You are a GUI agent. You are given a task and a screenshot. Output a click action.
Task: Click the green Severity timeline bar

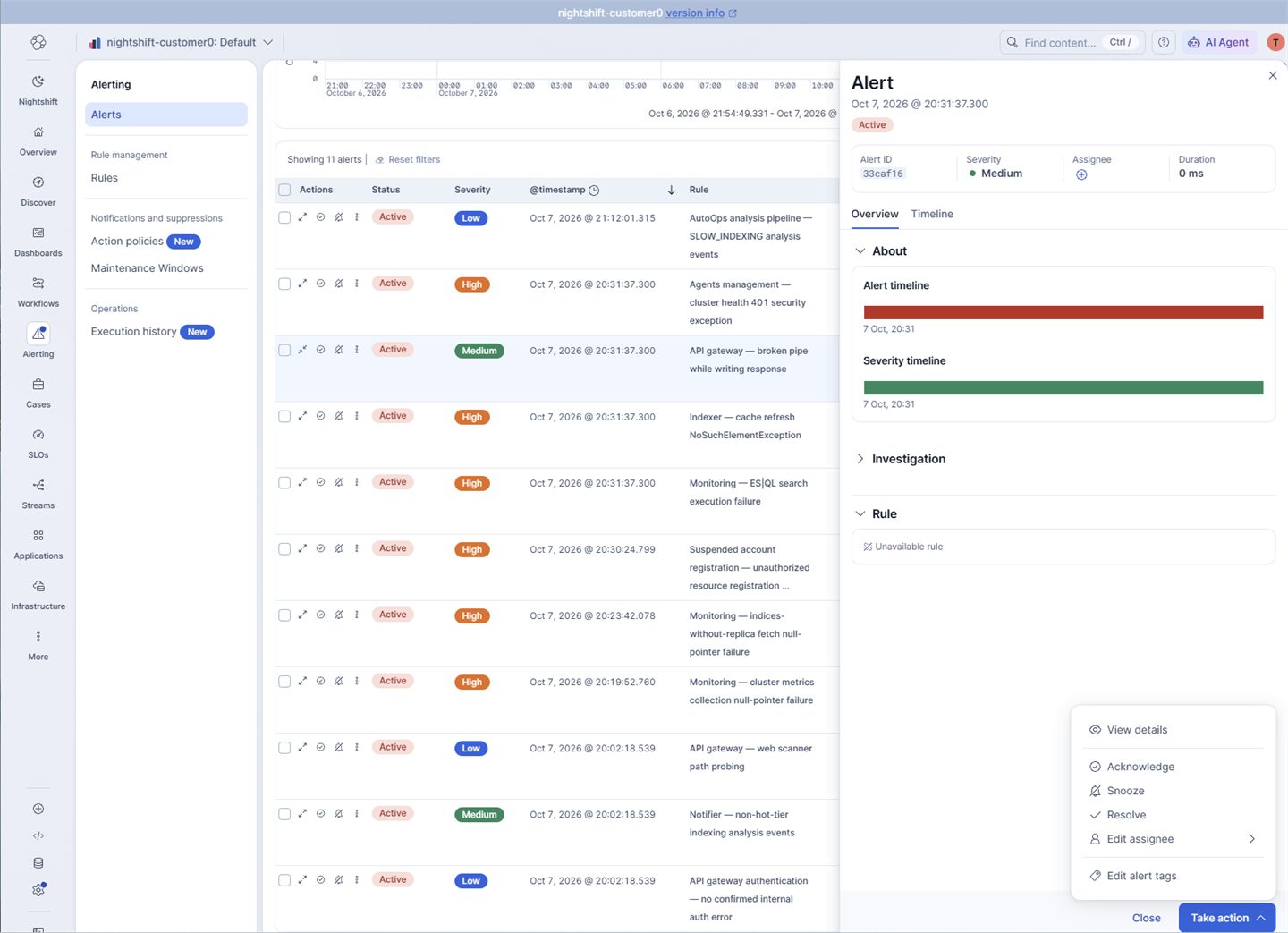coord(1063,387)
